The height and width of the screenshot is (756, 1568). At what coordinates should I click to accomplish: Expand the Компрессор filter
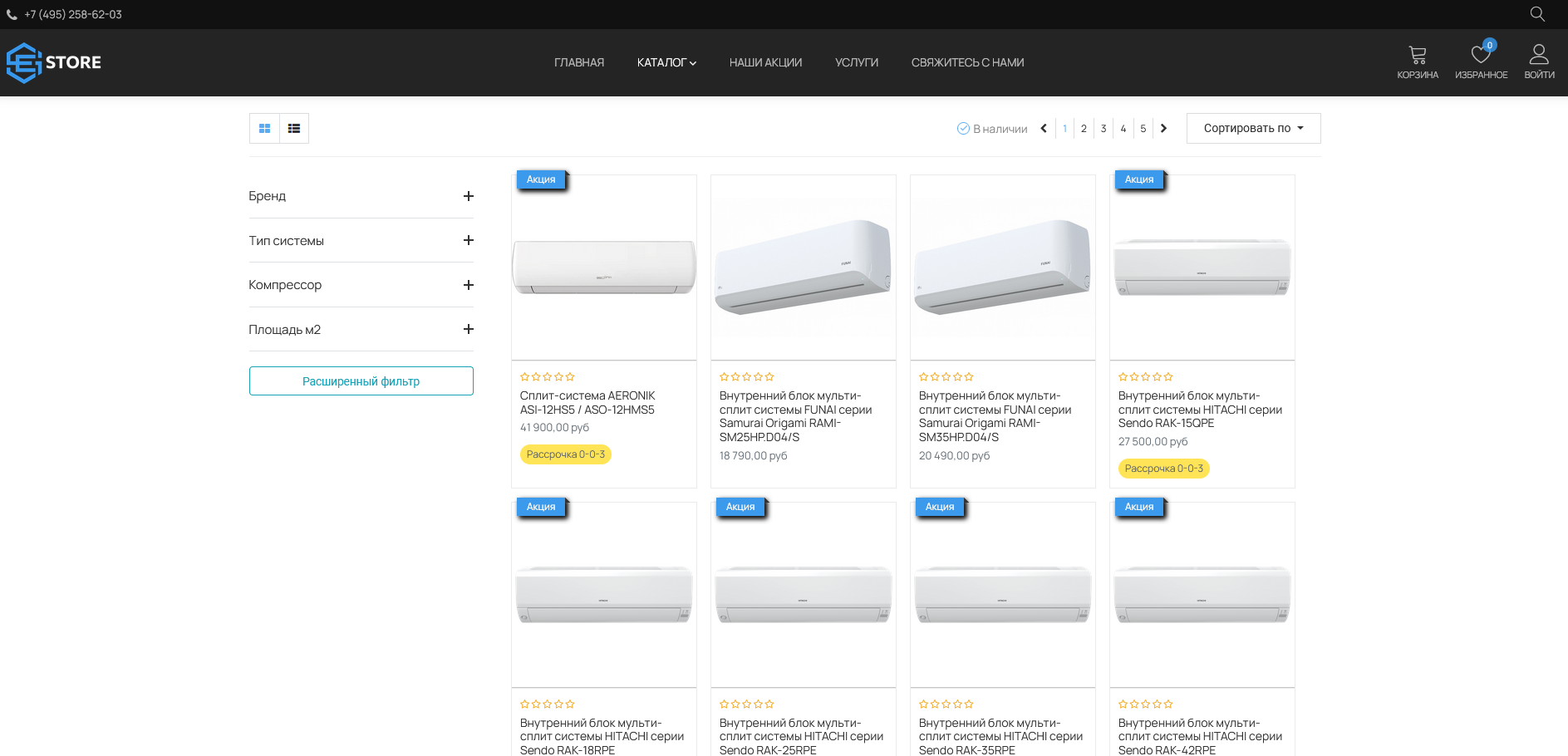click(x=361, y=285)
